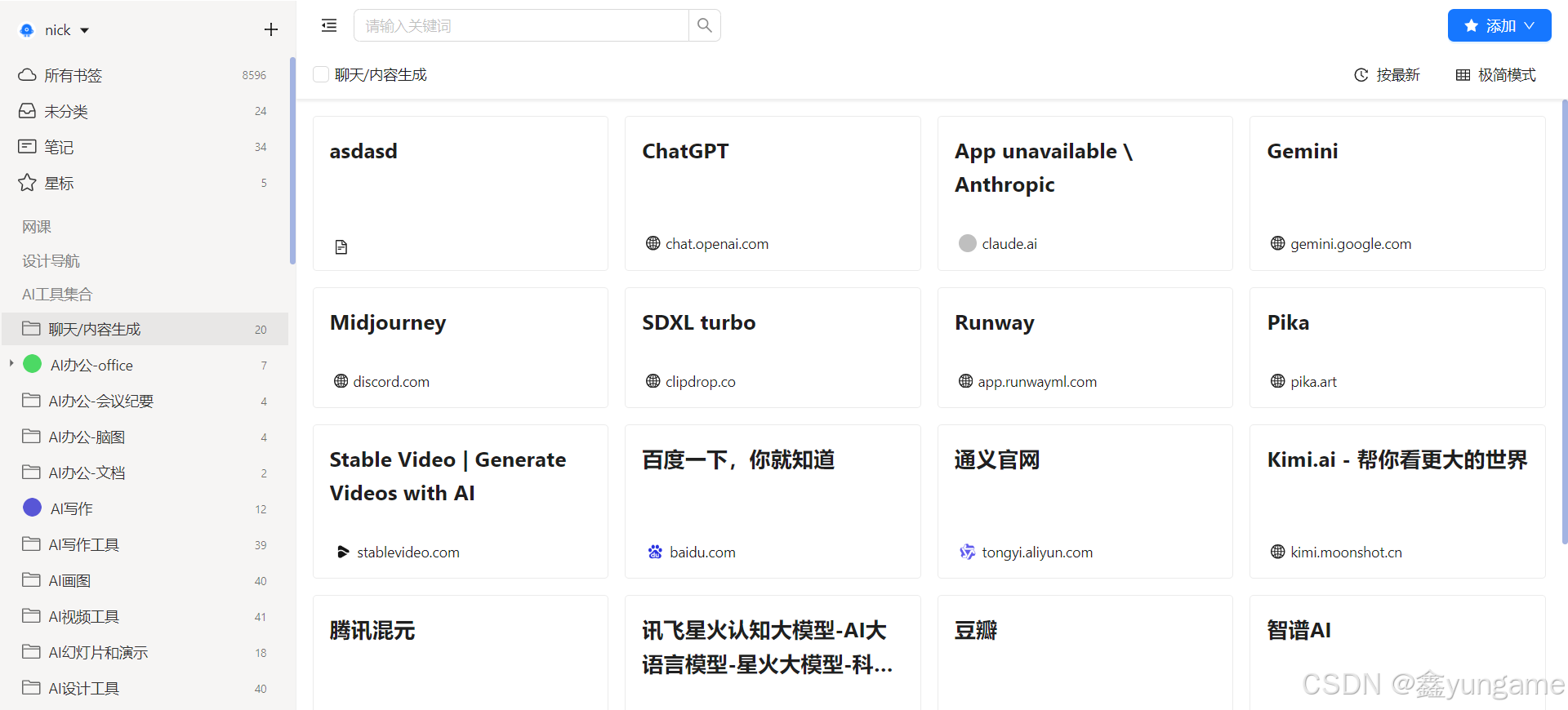Click the green circle icon of AI办公-office
Viewport: 1568px width, 710px height.
32,364
